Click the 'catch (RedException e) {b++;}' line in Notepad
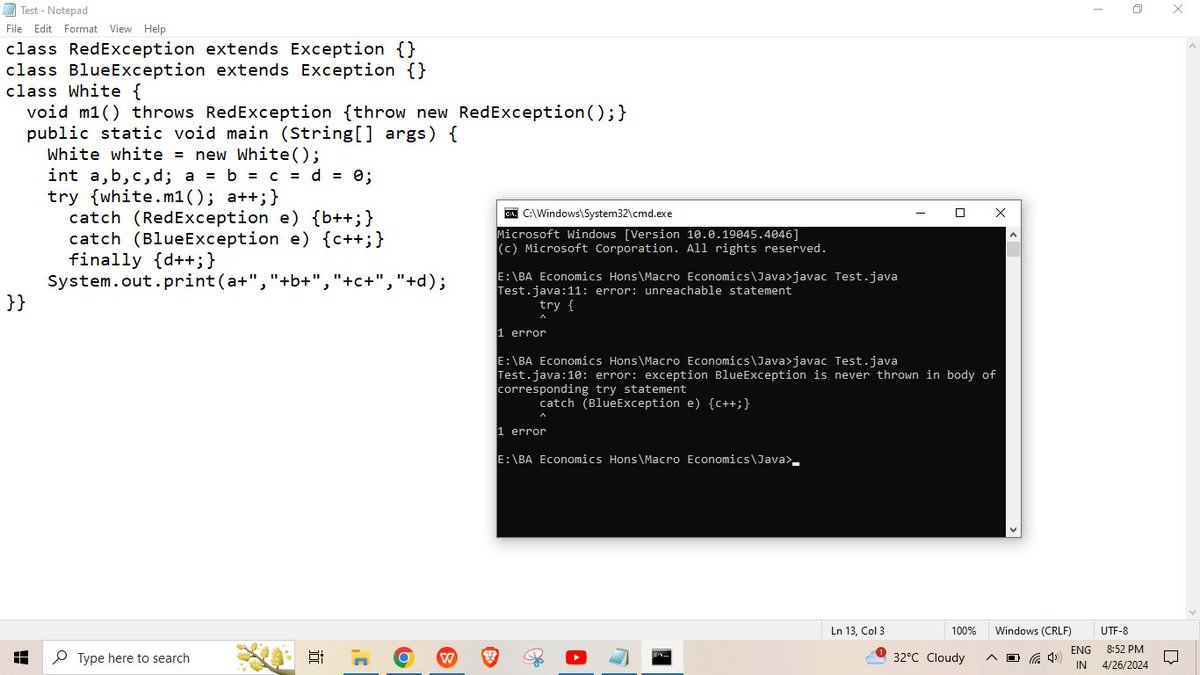Screen dimensions: 1200x675 pos(222,217)
